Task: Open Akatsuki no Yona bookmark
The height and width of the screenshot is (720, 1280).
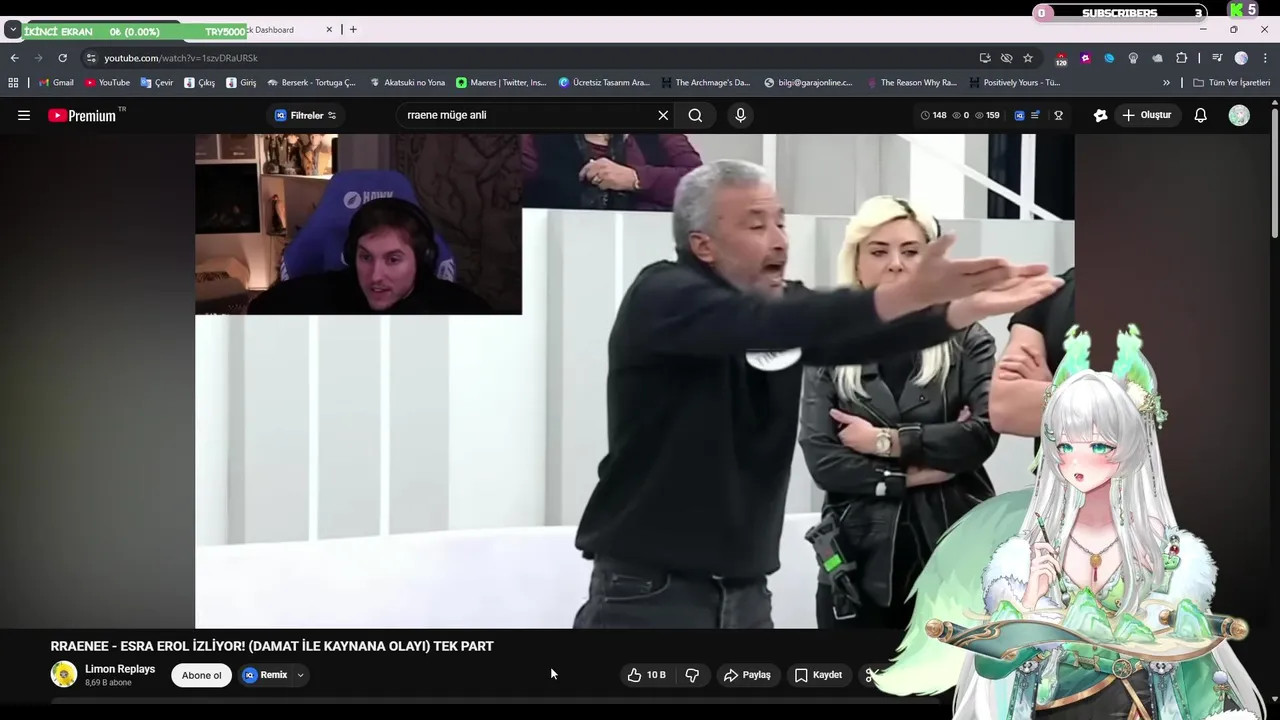Action: pos(407,83)
